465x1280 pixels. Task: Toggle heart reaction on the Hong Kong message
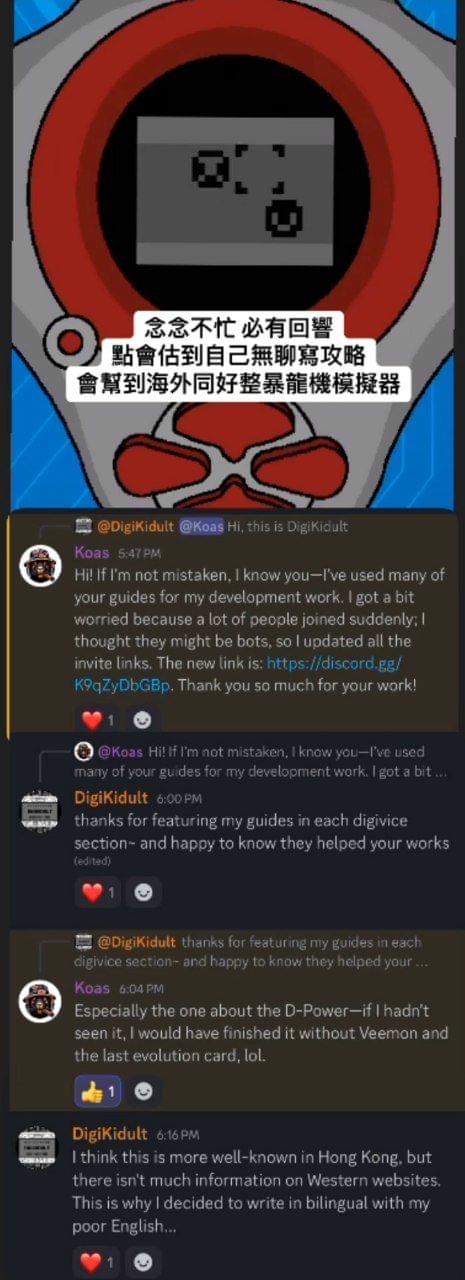98,1261
